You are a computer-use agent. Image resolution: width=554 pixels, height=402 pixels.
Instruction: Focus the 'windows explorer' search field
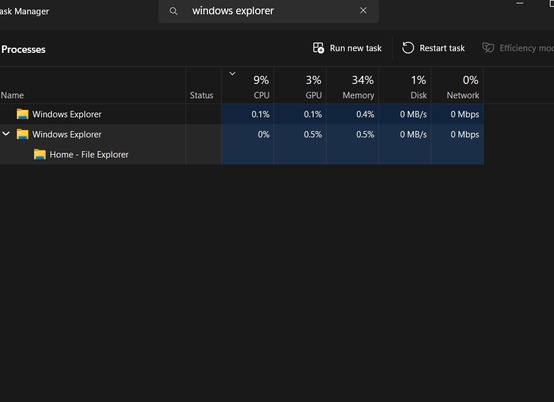point(269,11)
